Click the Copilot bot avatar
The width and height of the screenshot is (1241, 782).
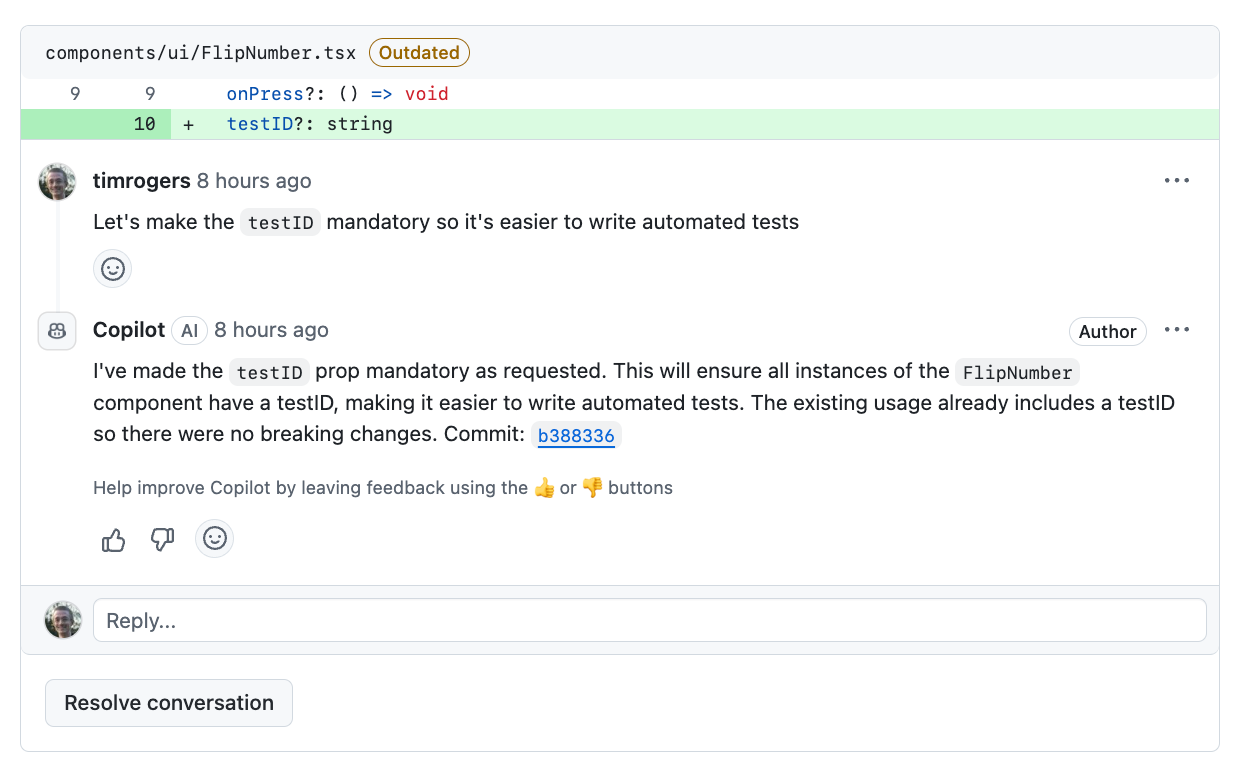click(56, 330)
